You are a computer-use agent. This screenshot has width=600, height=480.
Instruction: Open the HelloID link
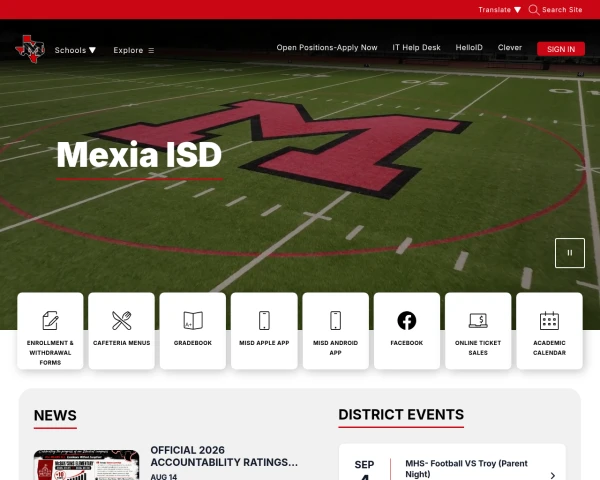point(469,47)
